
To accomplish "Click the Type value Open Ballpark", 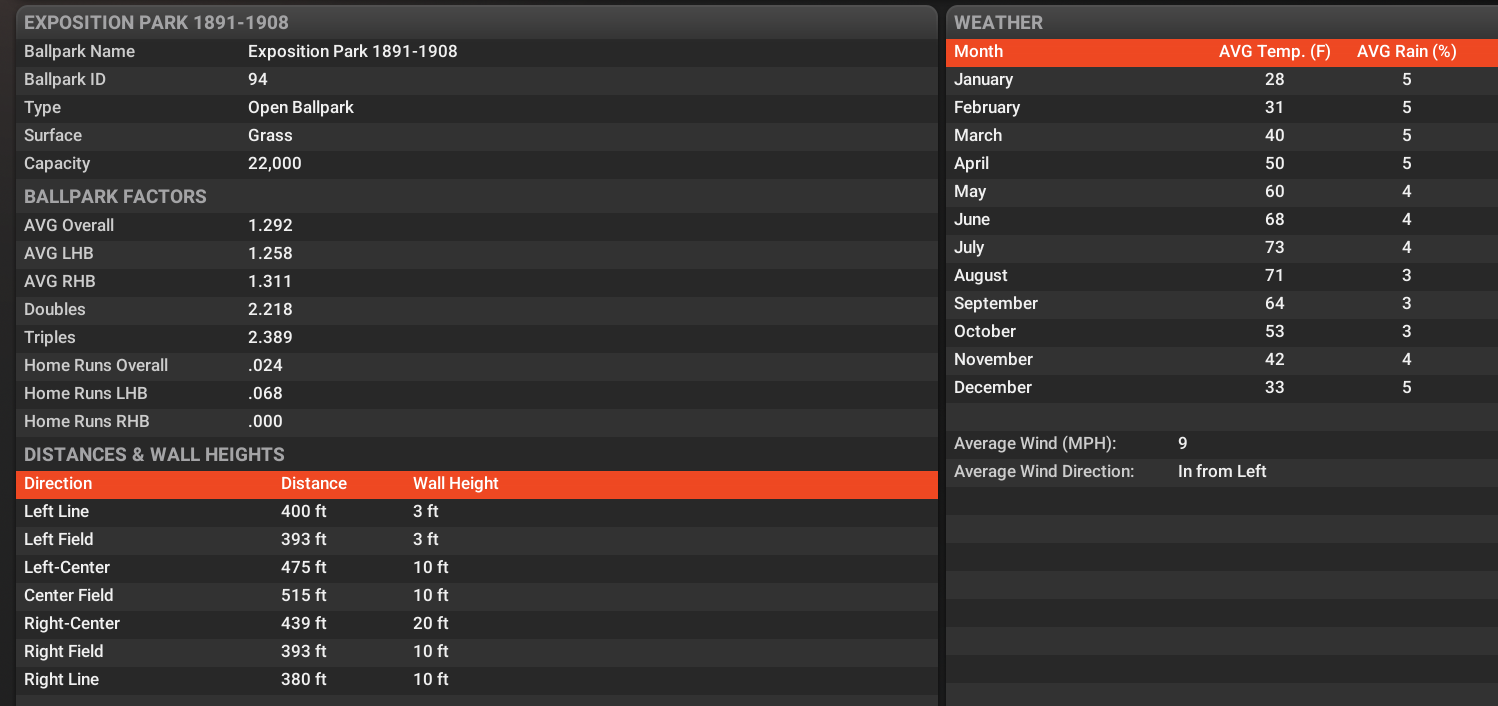I will [x=301, y=108].
